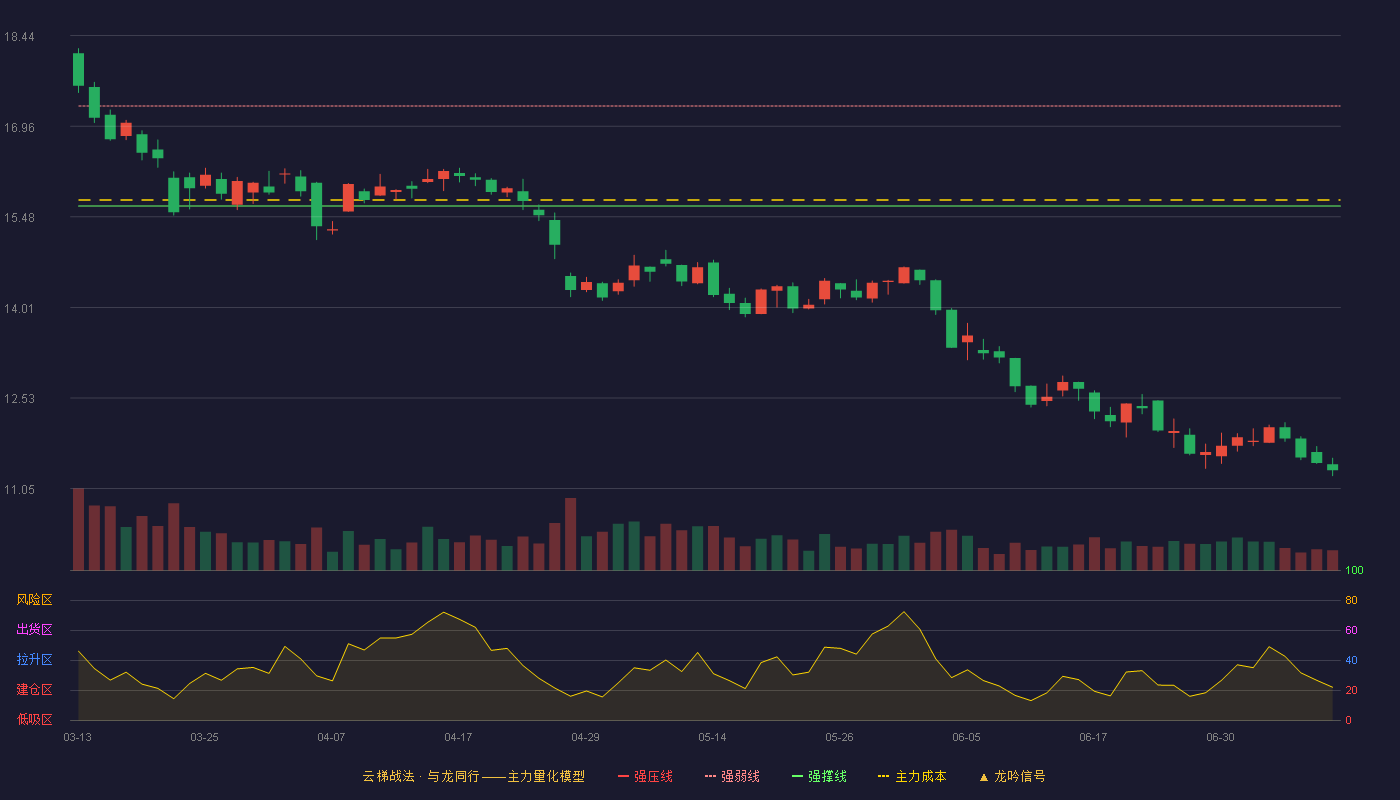Toggle the 龙吟信号 triangle legend item
This screenshot has height=800, width=1400.
tap(1012, 776)
